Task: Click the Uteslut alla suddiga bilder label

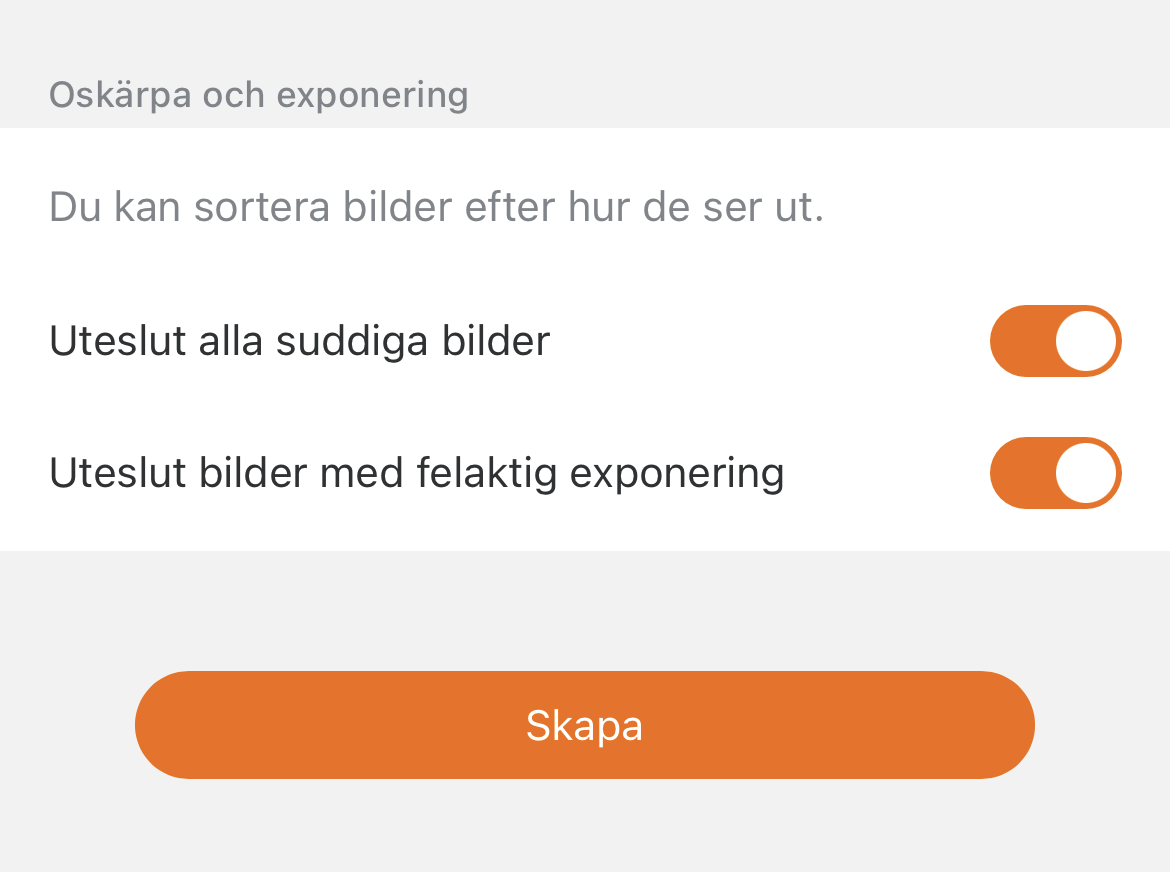Action: click(299, 341)
